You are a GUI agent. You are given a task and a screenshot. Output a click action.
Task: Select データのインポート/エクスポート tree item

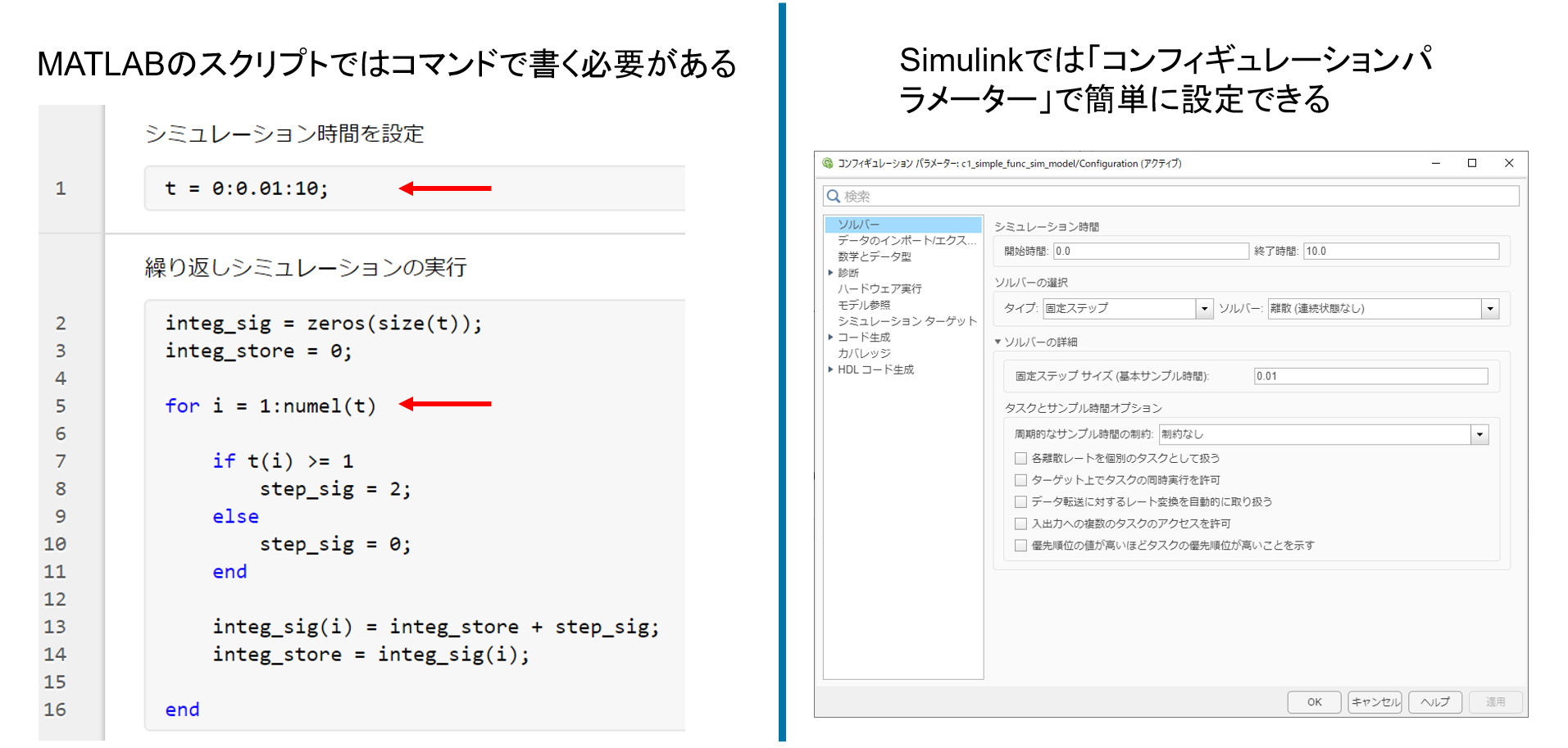tap(907, 240)
